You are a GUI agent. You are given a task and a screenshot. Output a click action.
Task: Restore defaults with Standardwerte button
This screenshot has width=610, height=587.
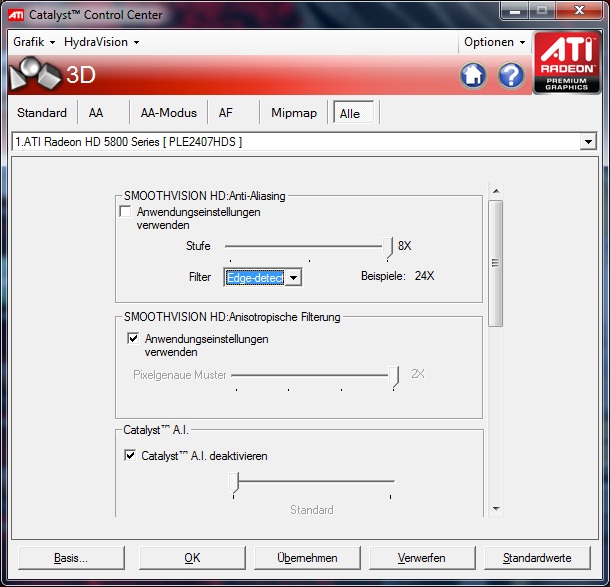[x=537, y=558]
